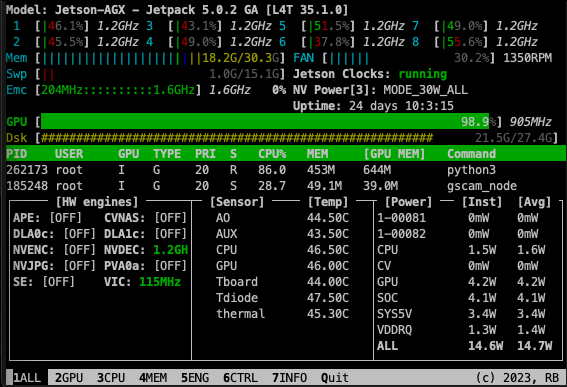Click APE engine [OFF] status
Screen dimensions: 567x387
click(65, 218)
